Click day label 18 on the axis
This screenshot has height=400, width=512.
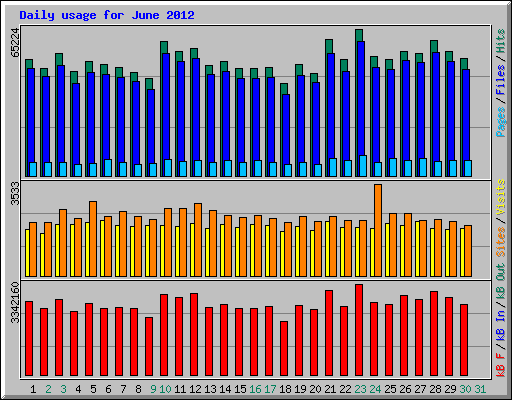(x=285, y=389)
